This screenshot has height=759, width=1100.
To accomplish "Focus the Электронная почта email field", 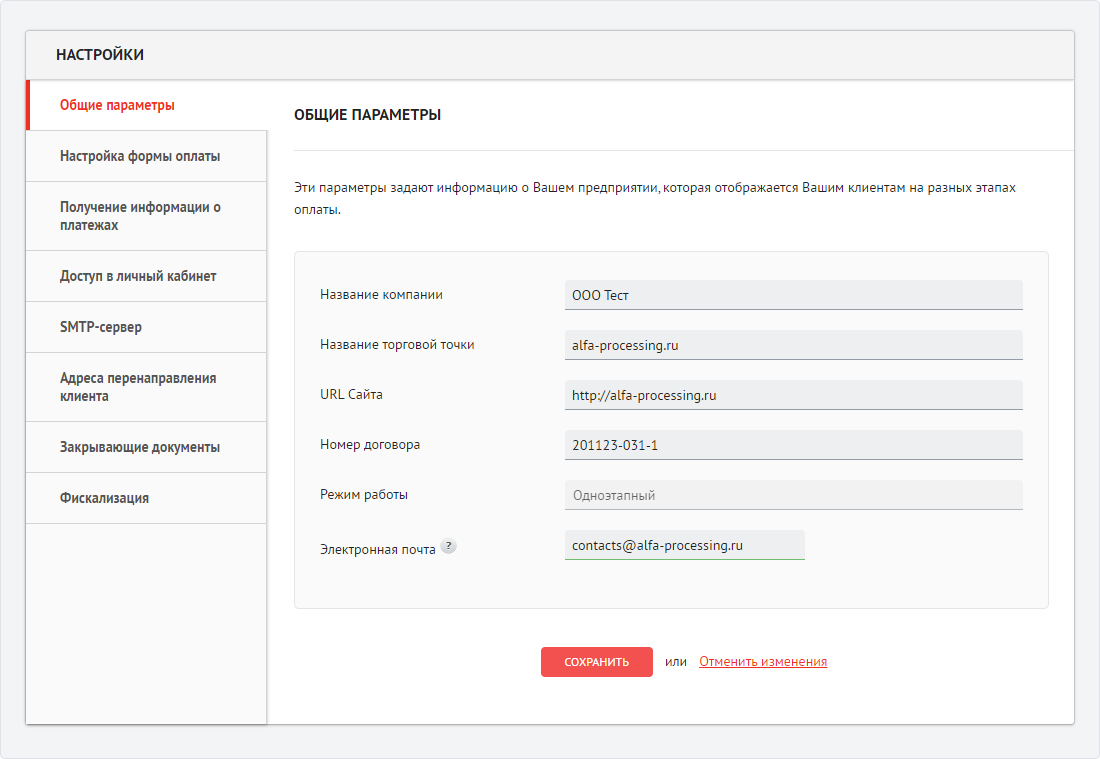I will (684, 545).
